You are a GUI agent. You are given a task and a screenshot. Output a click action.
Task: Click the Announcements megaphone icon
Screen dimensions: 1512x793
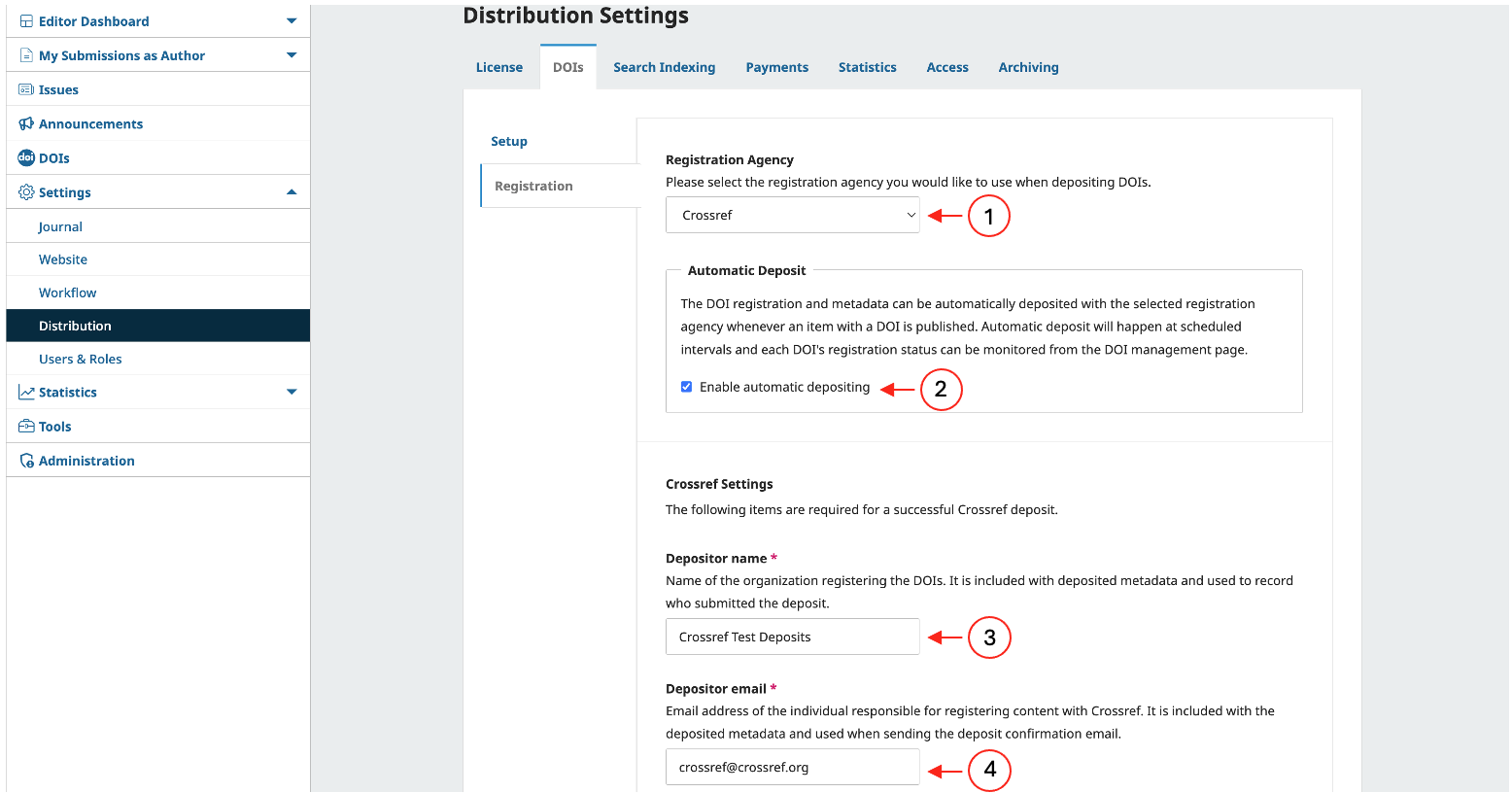pos(26,123)
